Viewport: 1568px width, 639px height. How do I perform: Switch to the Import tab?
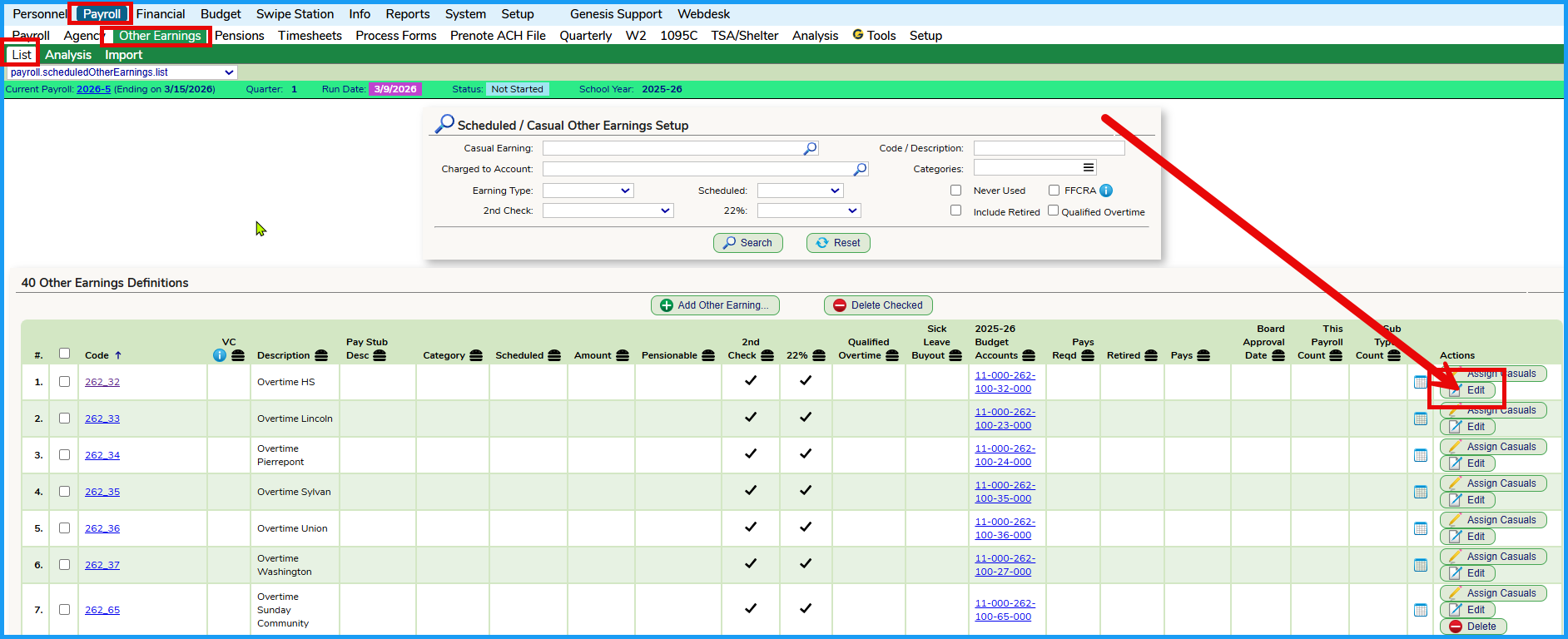pyautogui.click(x=123, y=55)
